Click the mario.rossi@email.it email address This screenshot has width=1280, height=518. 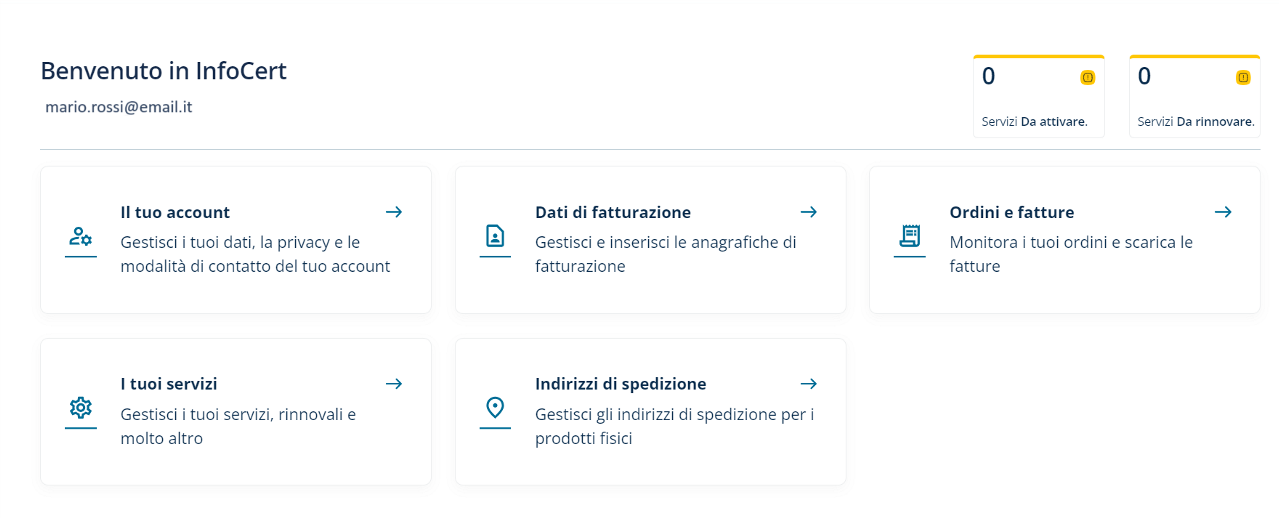(x=119, y=106)
